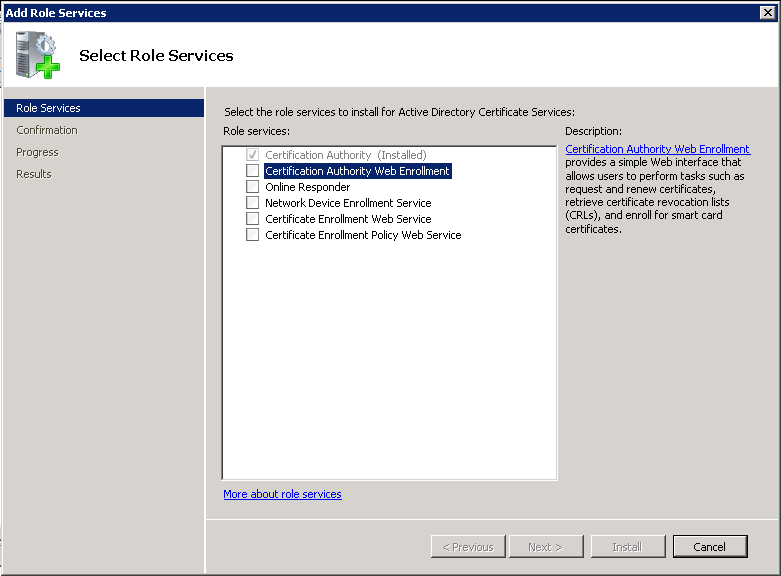
Task: Enable Certificate Enrollment Policy Web Service
Action: tap(253, 235)
